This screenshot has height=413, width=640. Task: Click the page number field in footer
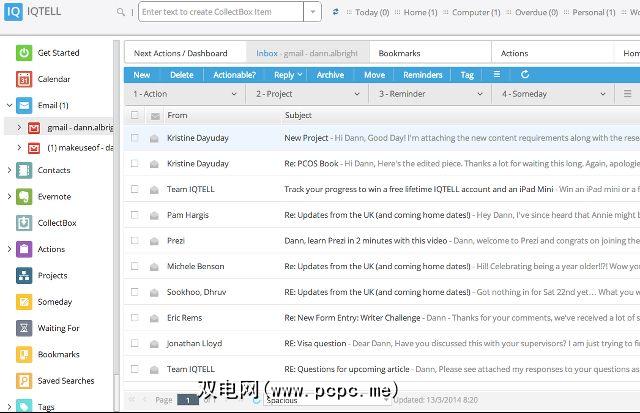coord(188,400)
